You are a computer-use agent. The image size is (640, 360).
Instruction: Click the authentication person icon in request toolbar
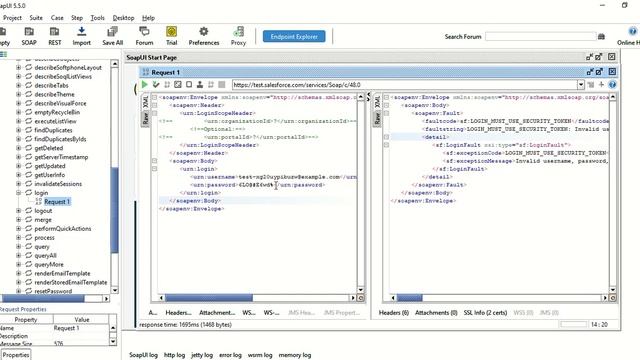tap(200, 84)
